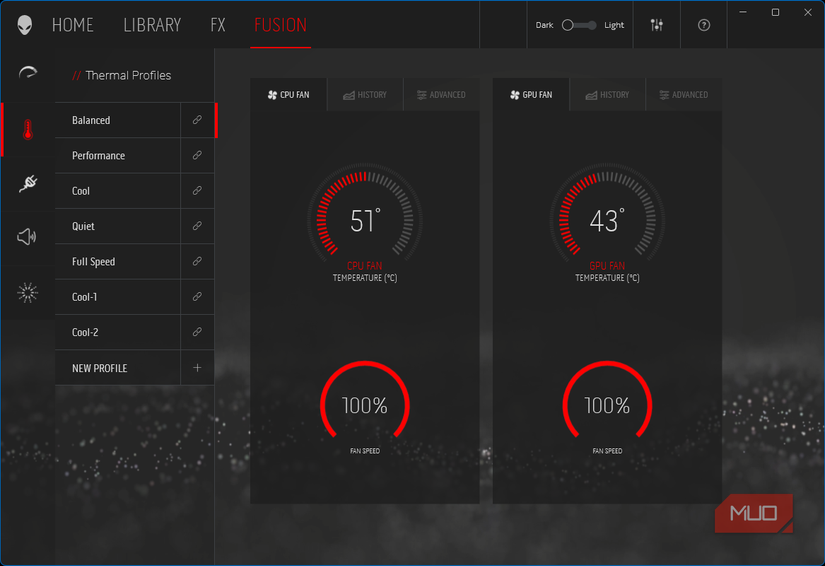Select the CPU FAN tab
This screenshot has width=825, height=566.
(288, 95)
